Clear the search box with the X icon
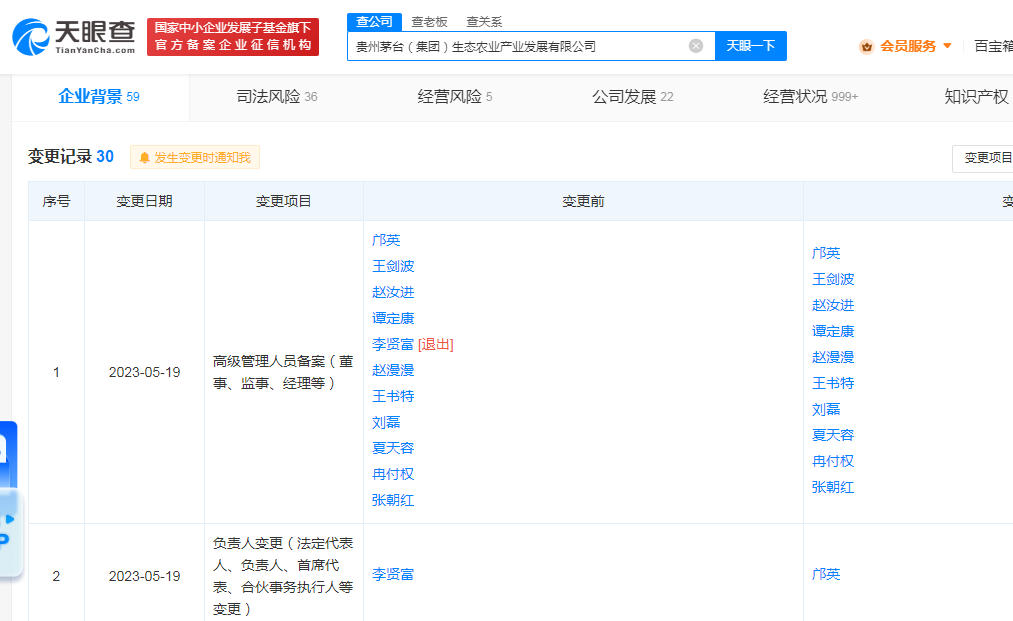Image resolution: width=1013 pixels, height=621 pixels. point(696,46)
